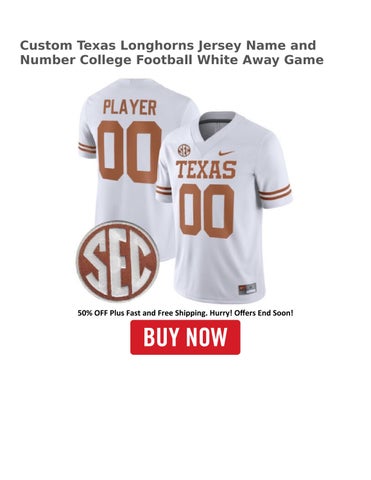Click the Nike jock tag at jersey hem

(247, 288)
